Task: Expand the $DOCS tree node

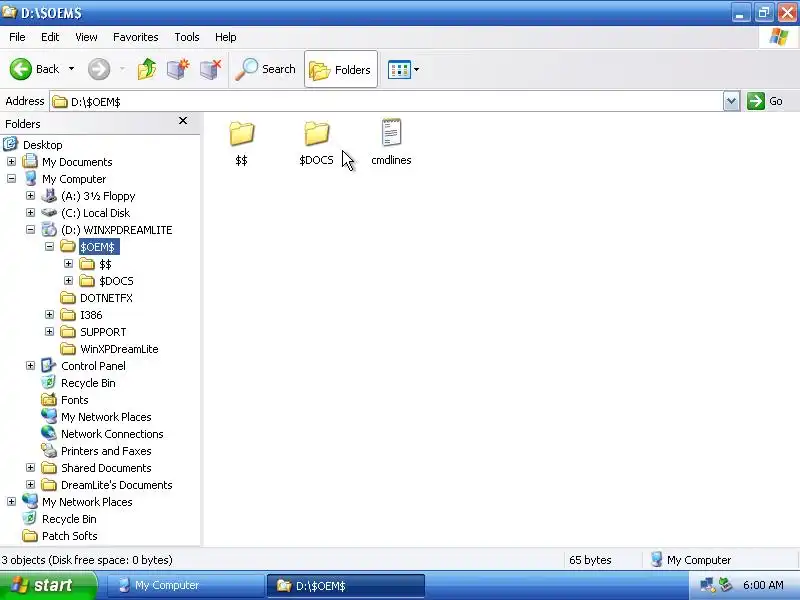Action: [x=68, y=281]
